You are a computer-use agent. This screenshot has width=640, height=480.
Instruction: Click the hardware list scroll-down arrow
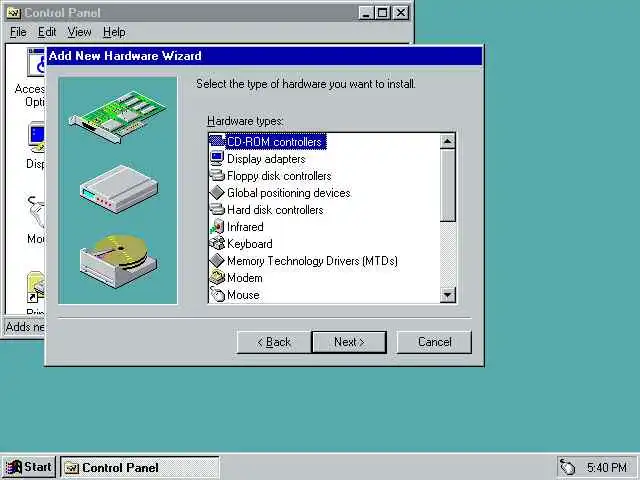tap(448, 294)
